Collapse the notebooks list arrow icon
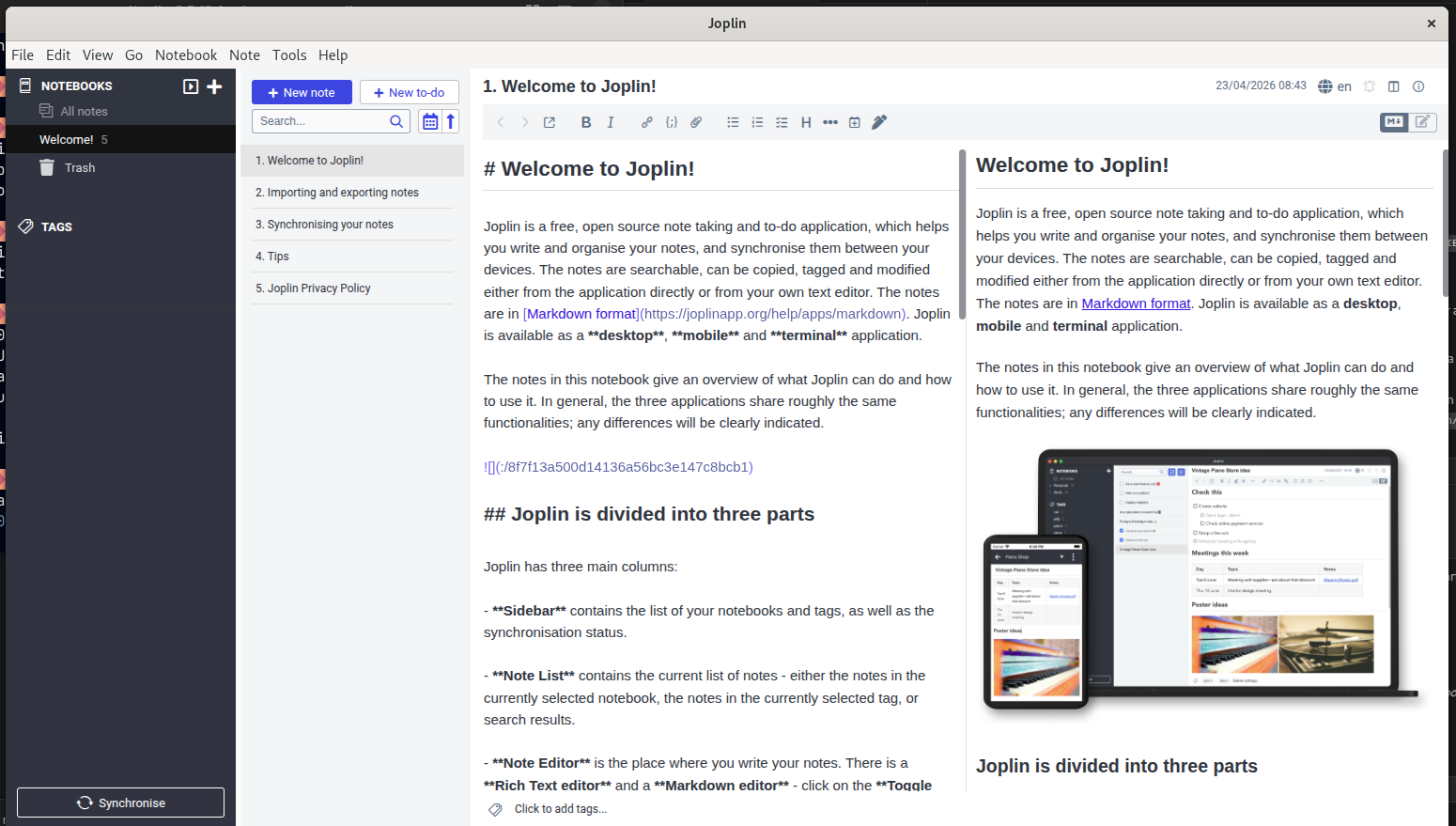 pyautogui.click(x=191, y=86)
